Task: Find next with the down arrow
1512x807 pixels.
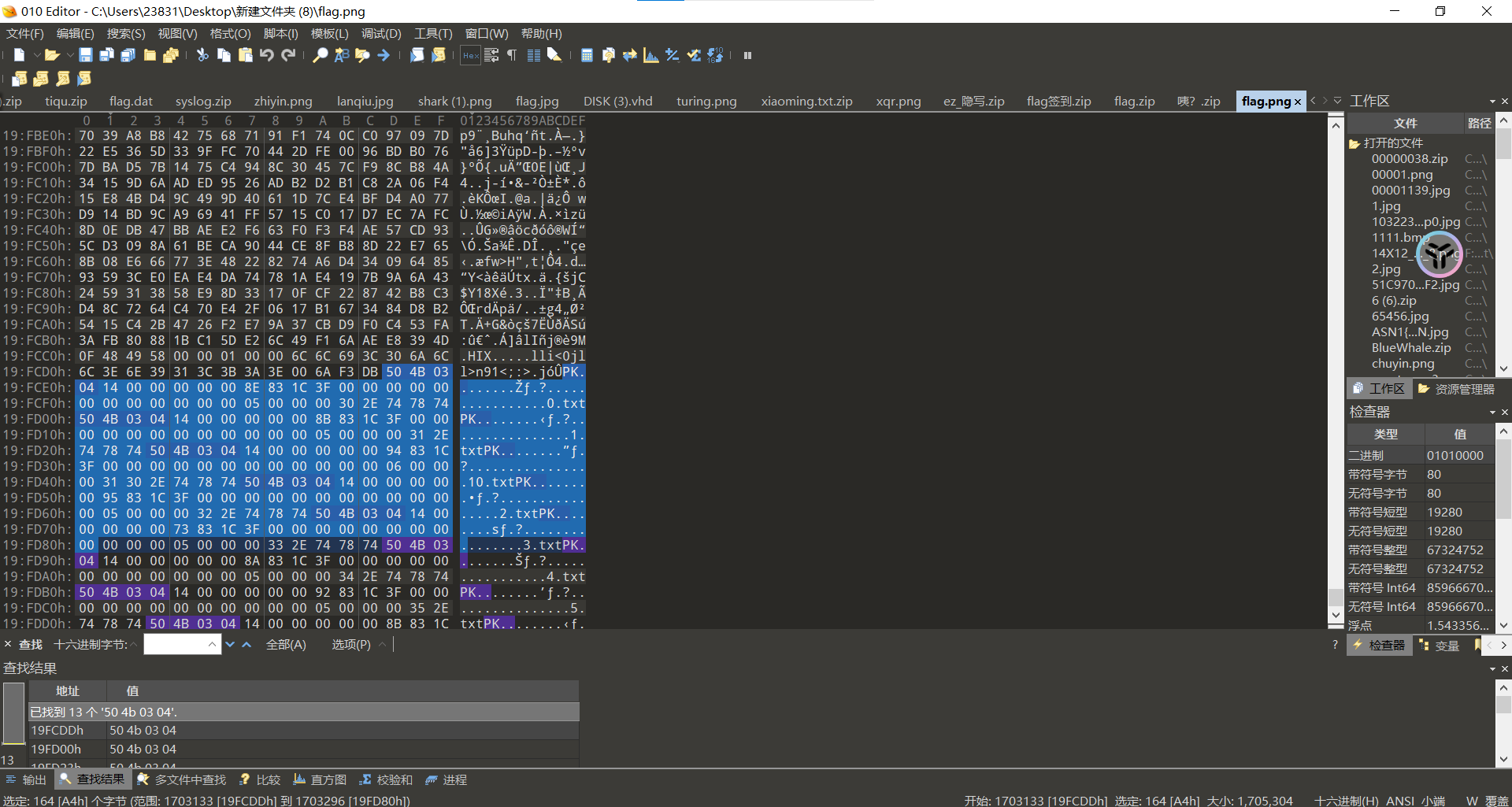Action: 230,644
